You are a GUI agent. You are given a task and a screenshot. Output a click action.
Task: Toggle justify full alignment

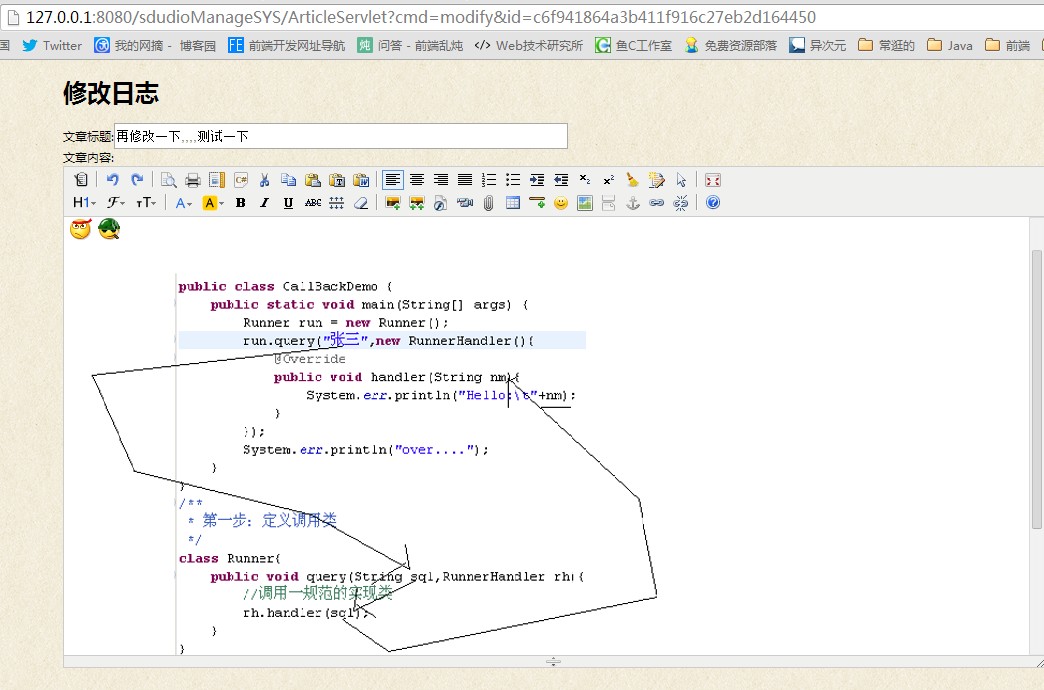point(465,180)
